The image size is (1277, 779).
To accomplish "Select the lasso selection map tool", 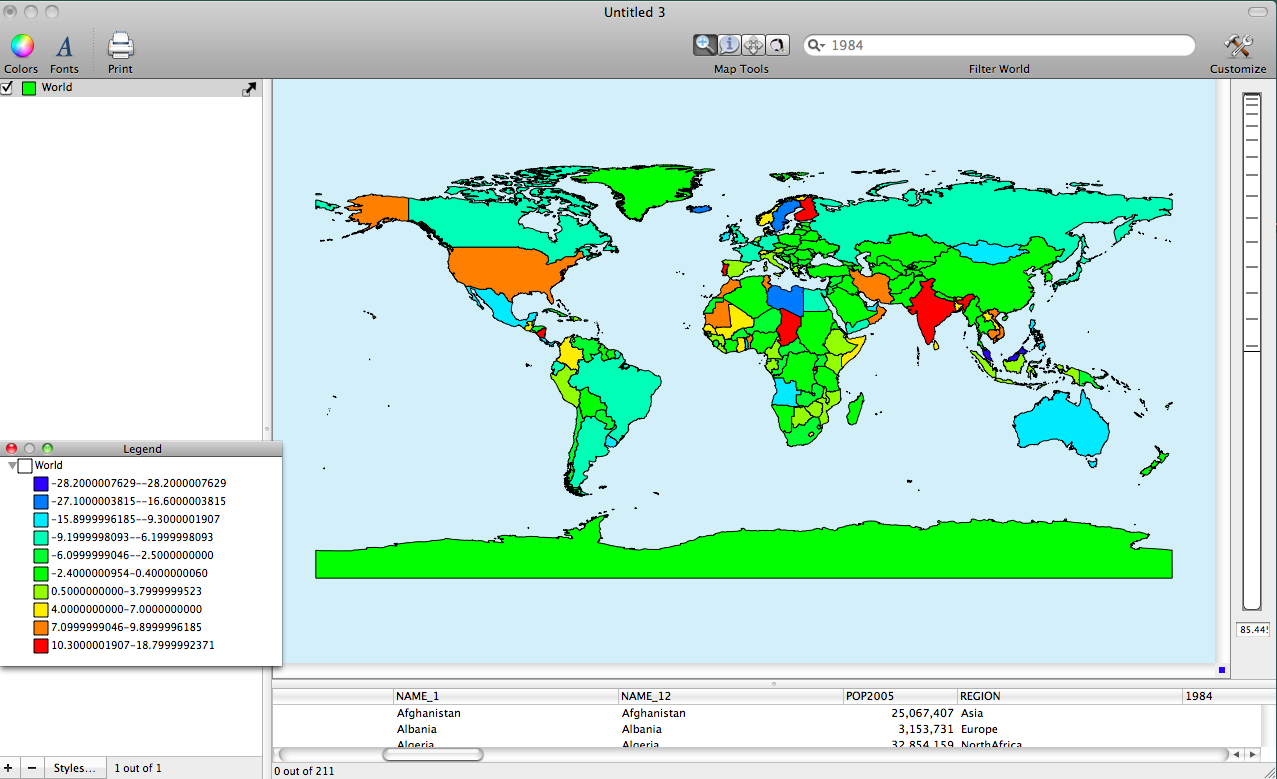I will tap(777, 45).
